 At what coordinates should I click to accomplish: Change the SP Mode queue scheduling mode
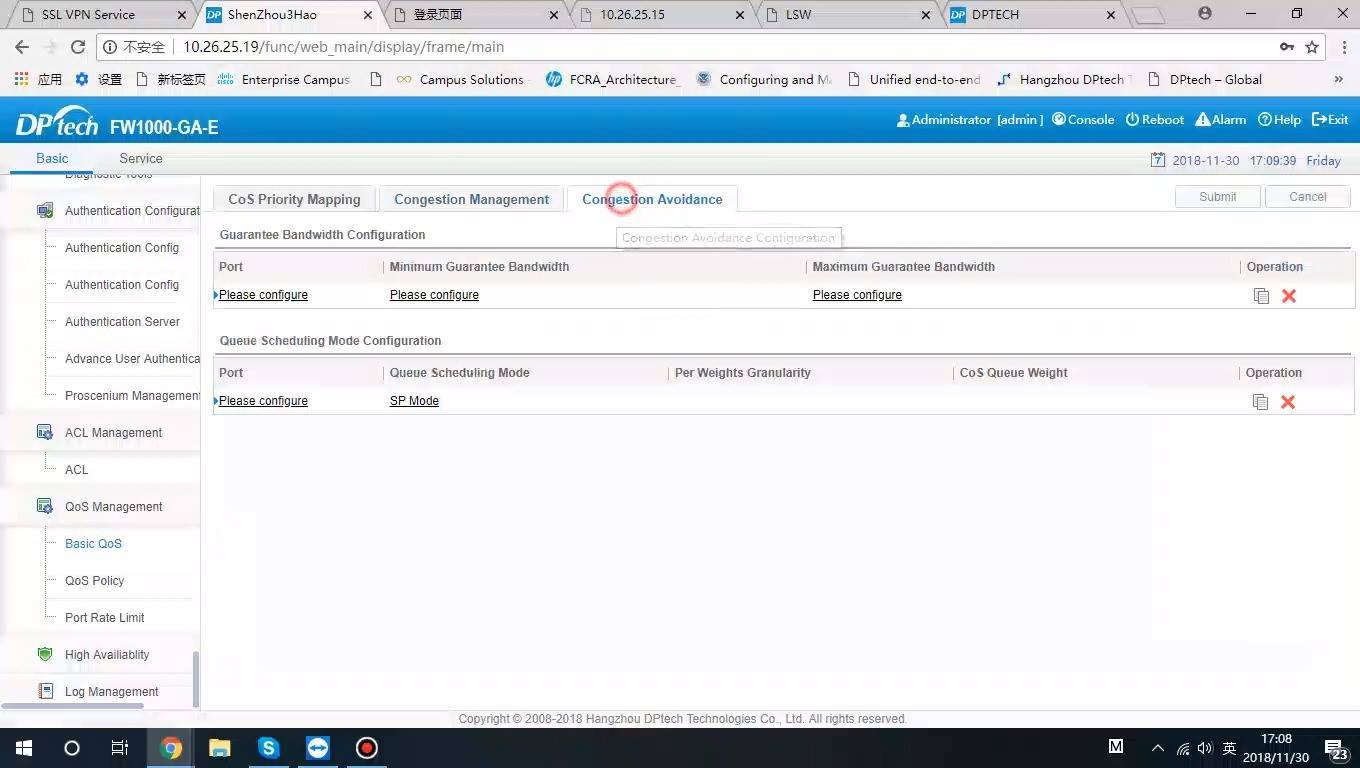point(414,401)
